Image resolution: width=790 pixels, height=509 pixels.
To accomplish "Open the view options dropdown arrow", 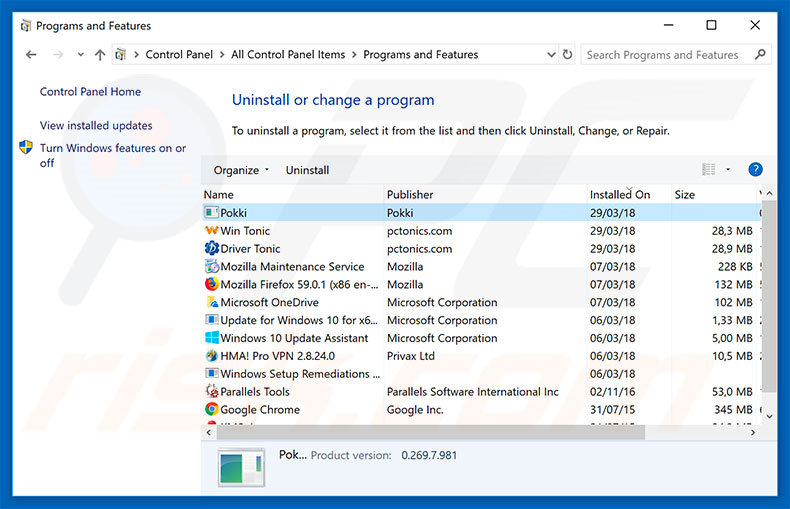I will click(x=728, y=169).
